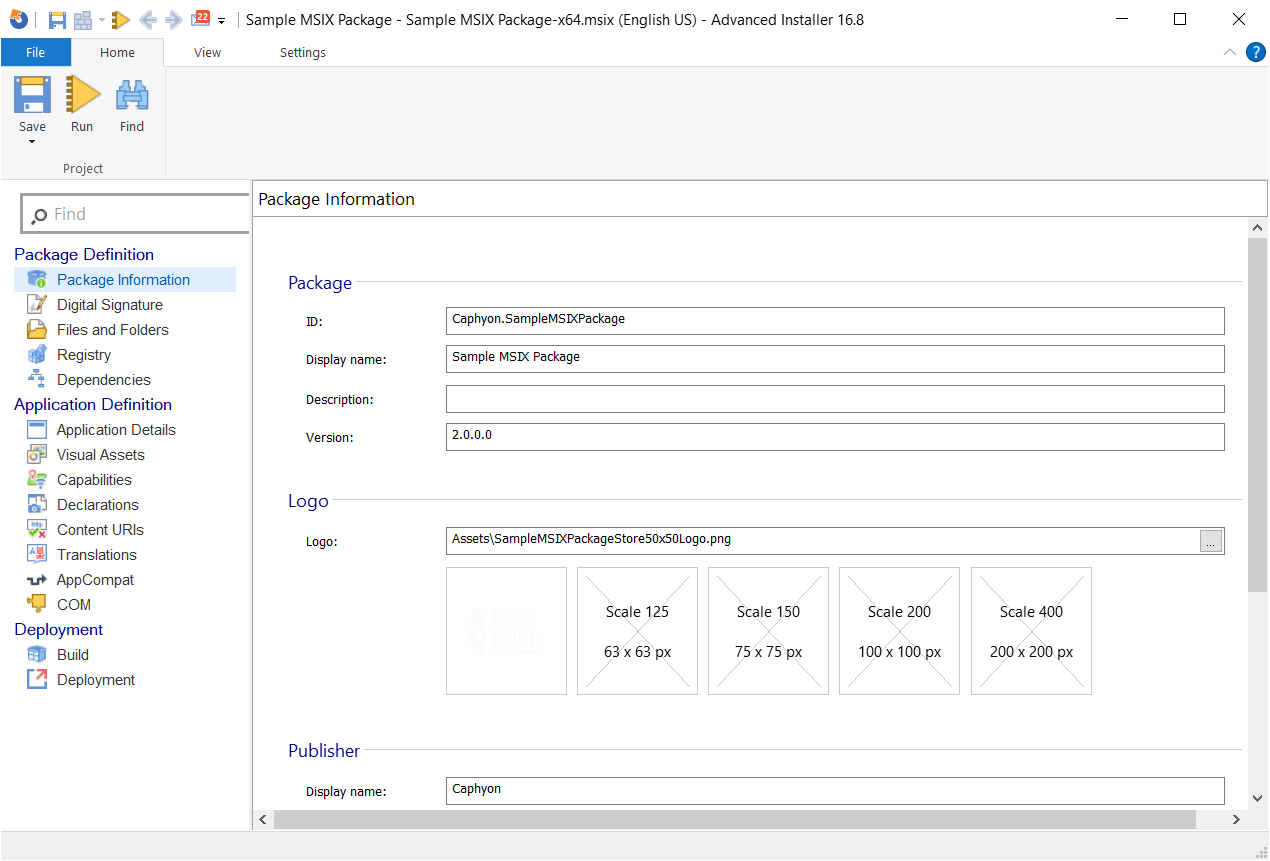Click the Application Definition group header
The width and height of the screenshot is (1270, 861).
pos(93,404)
